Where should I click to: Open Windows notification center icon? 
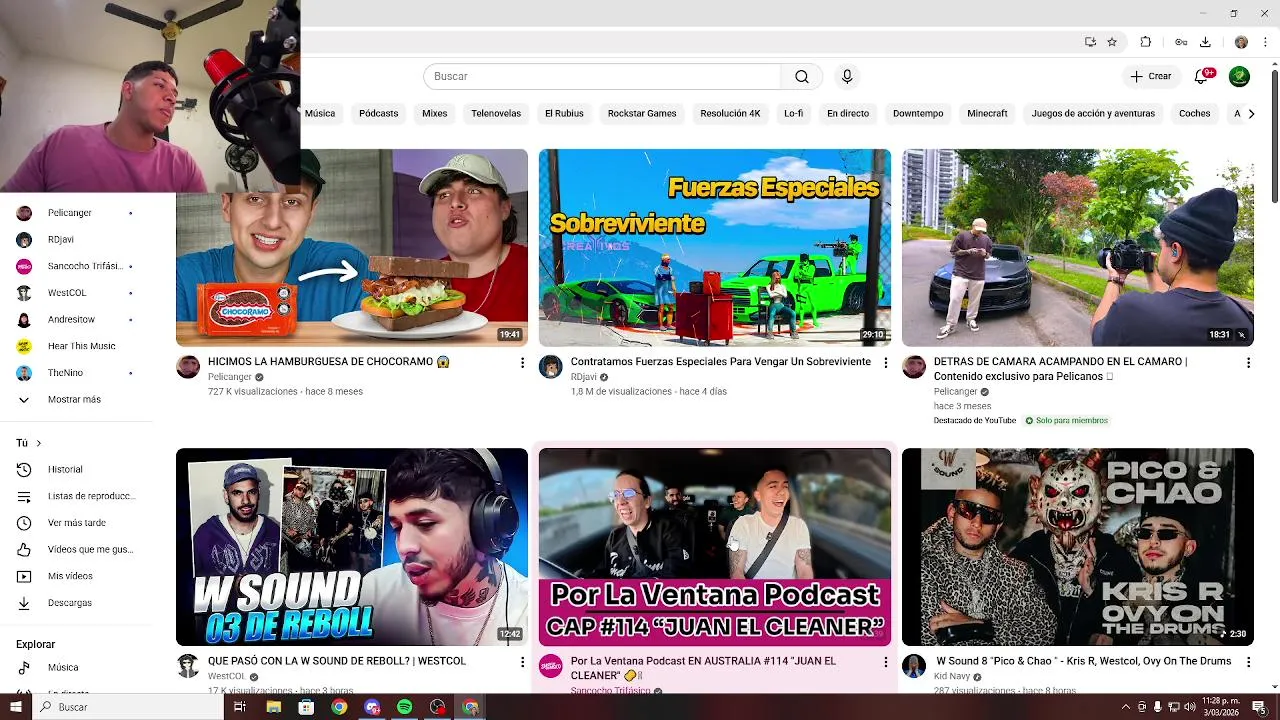click(x=1259, y=707)
